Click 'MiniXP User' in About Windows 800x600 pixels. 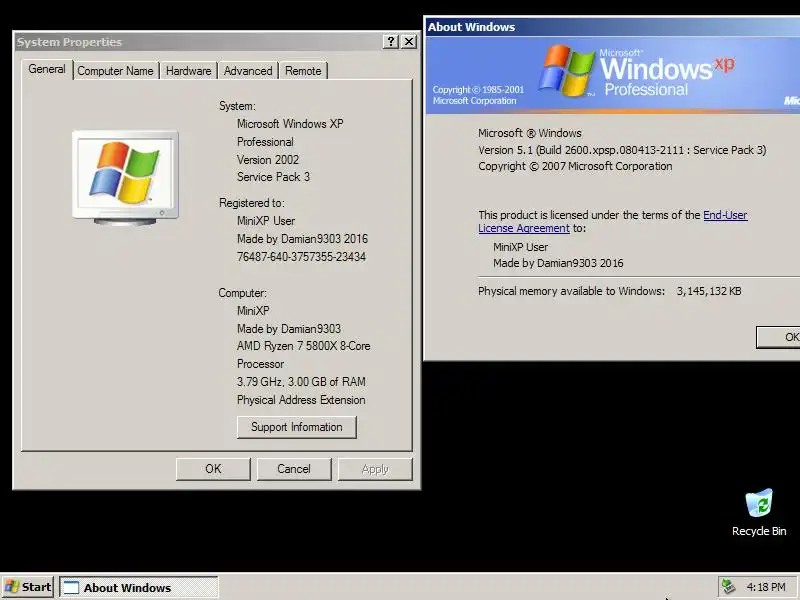click(x=520, y=247)
